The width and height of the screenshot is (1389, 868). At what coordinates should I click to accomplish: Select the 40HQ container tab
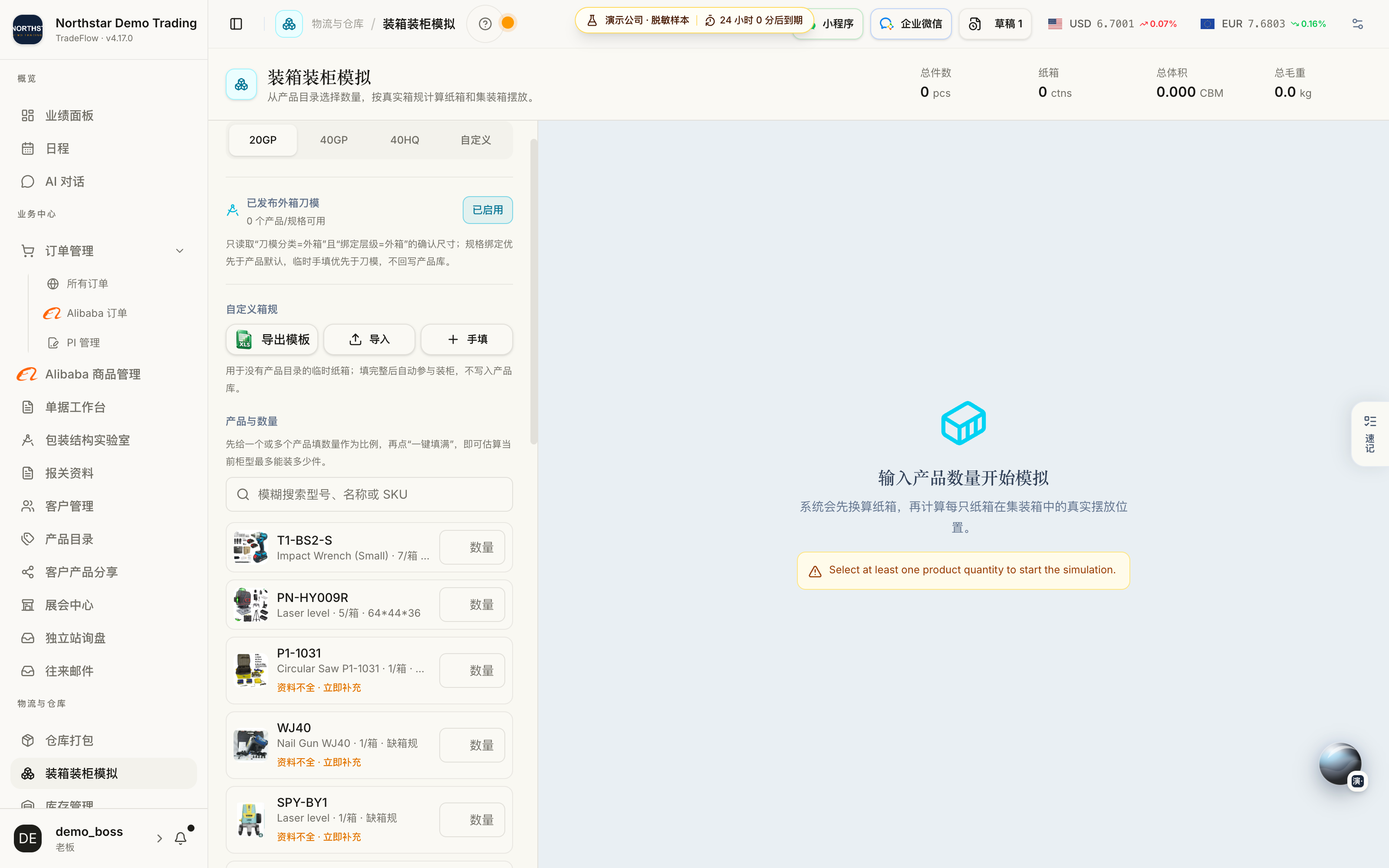(405, 140)
